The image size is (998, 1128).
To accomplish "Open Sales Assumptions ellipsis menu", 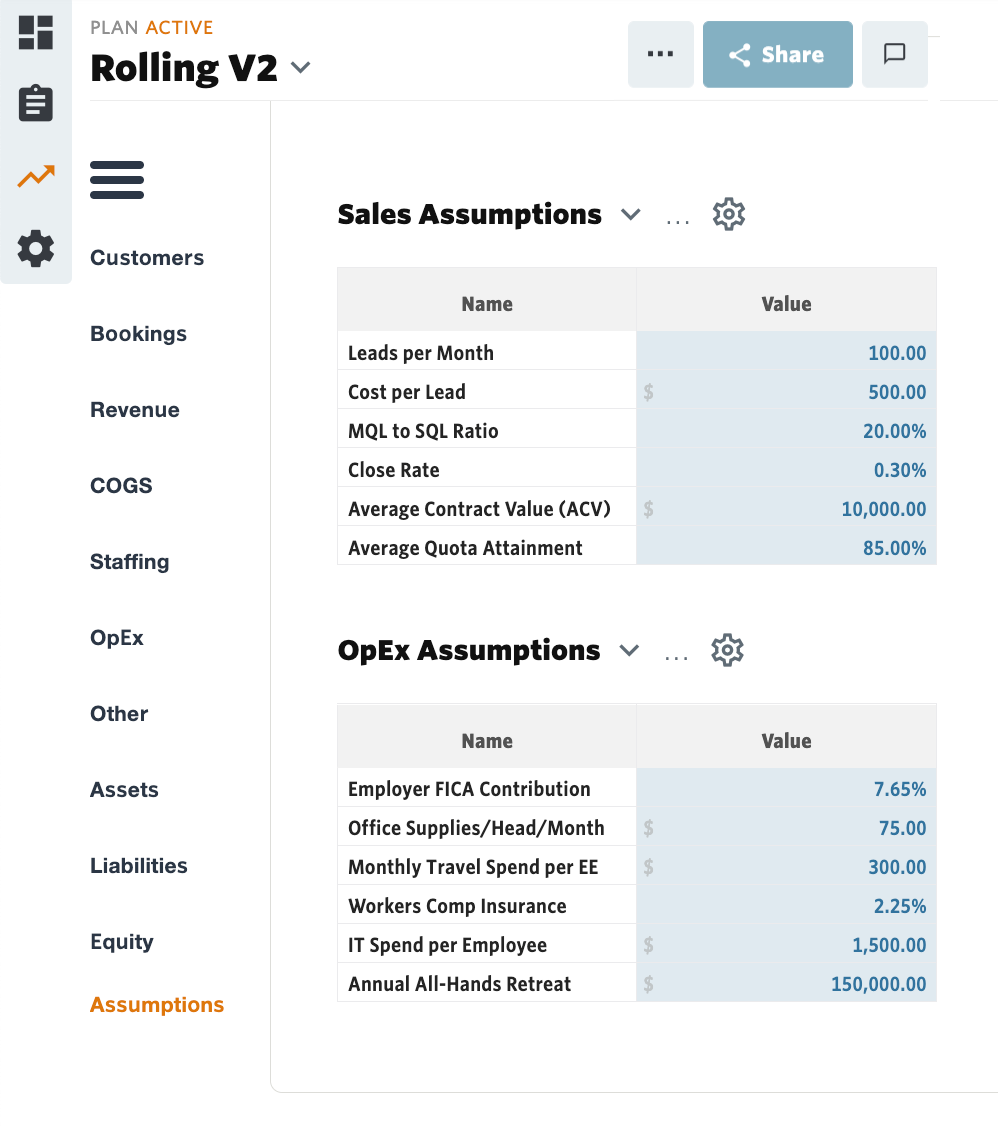I will point(678,218).
